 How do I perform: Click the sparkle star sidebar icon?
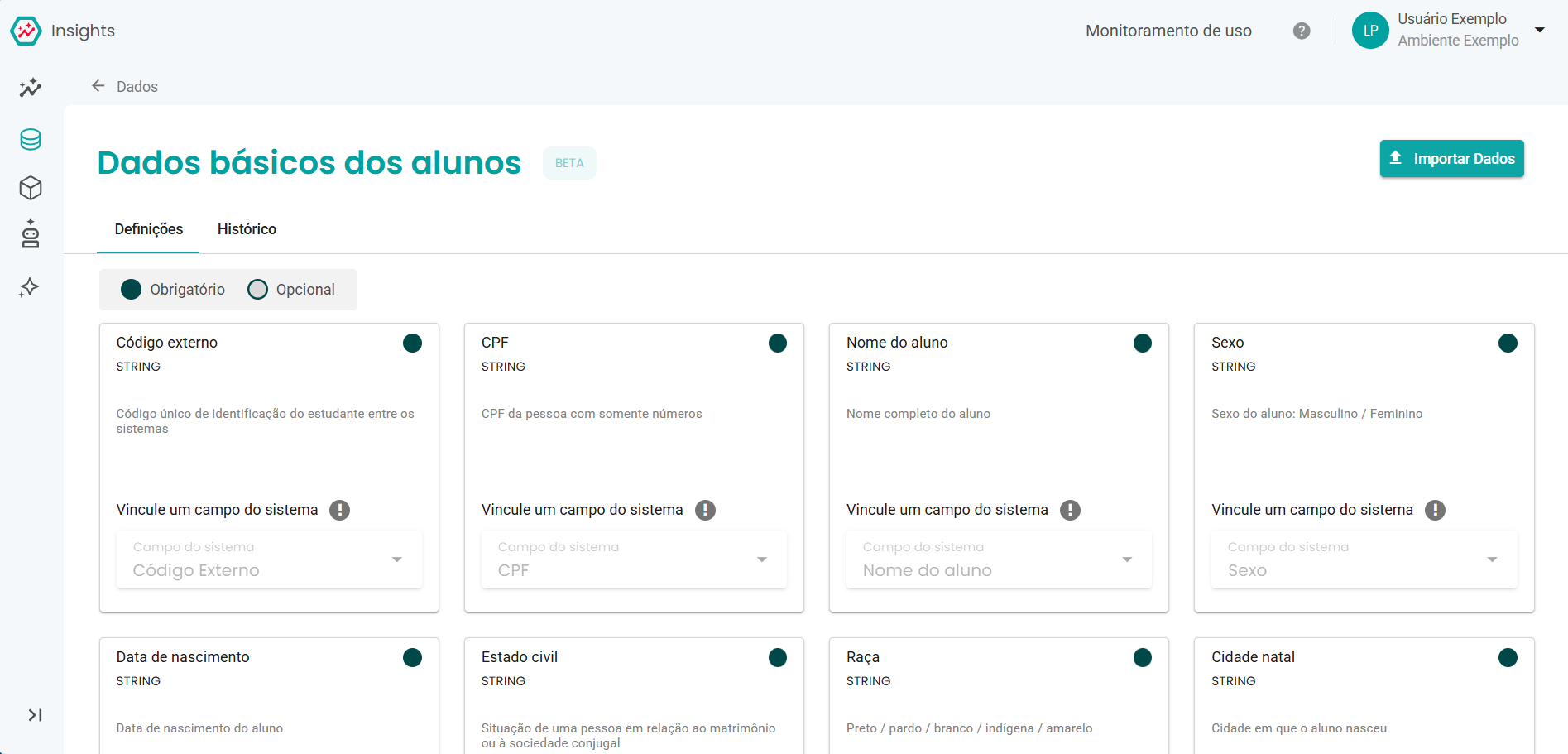pos(30,287)
